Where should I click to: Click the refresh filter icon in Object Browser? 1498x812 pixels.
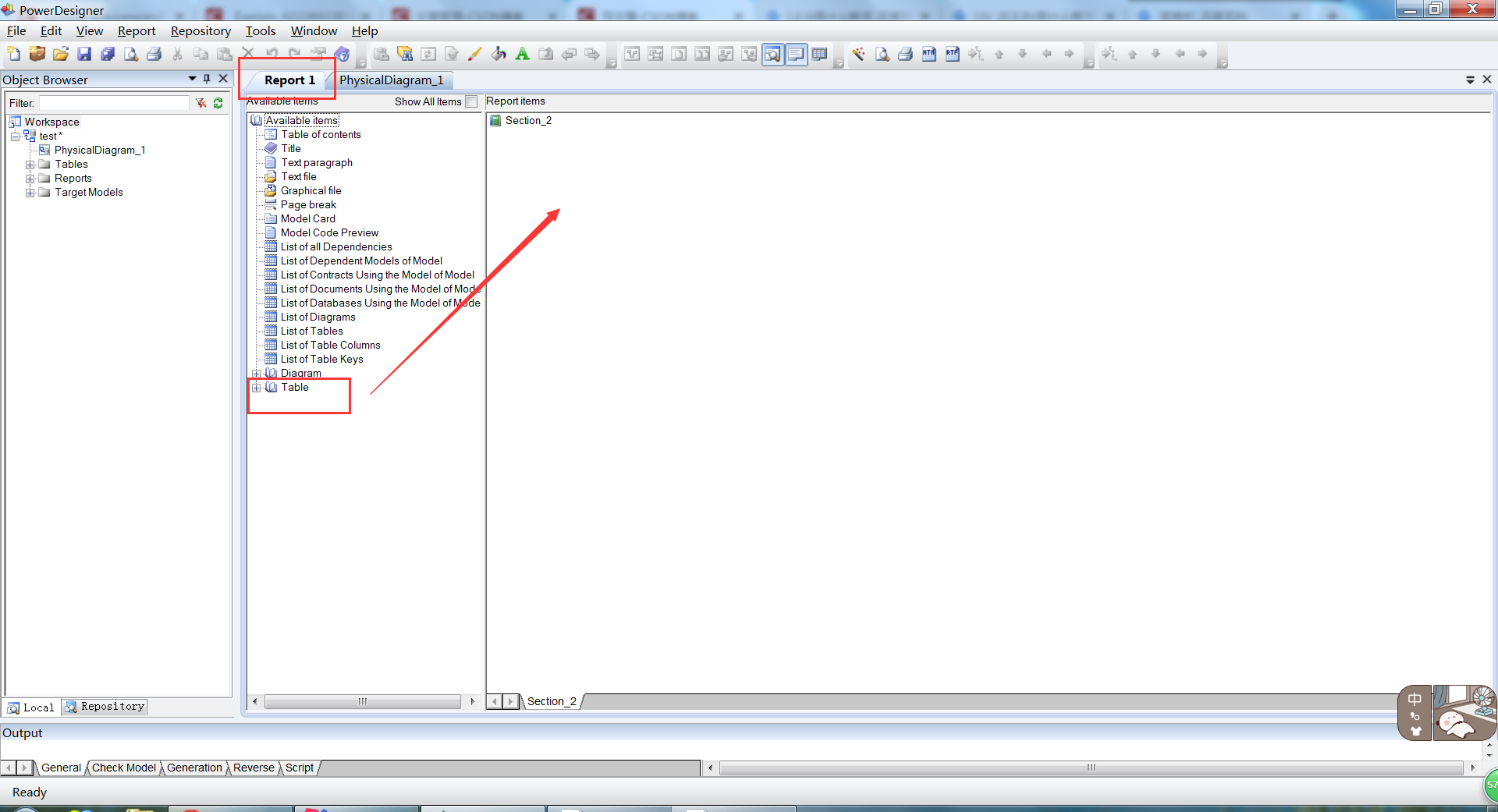pyautogui.click(x=218, y=103)
